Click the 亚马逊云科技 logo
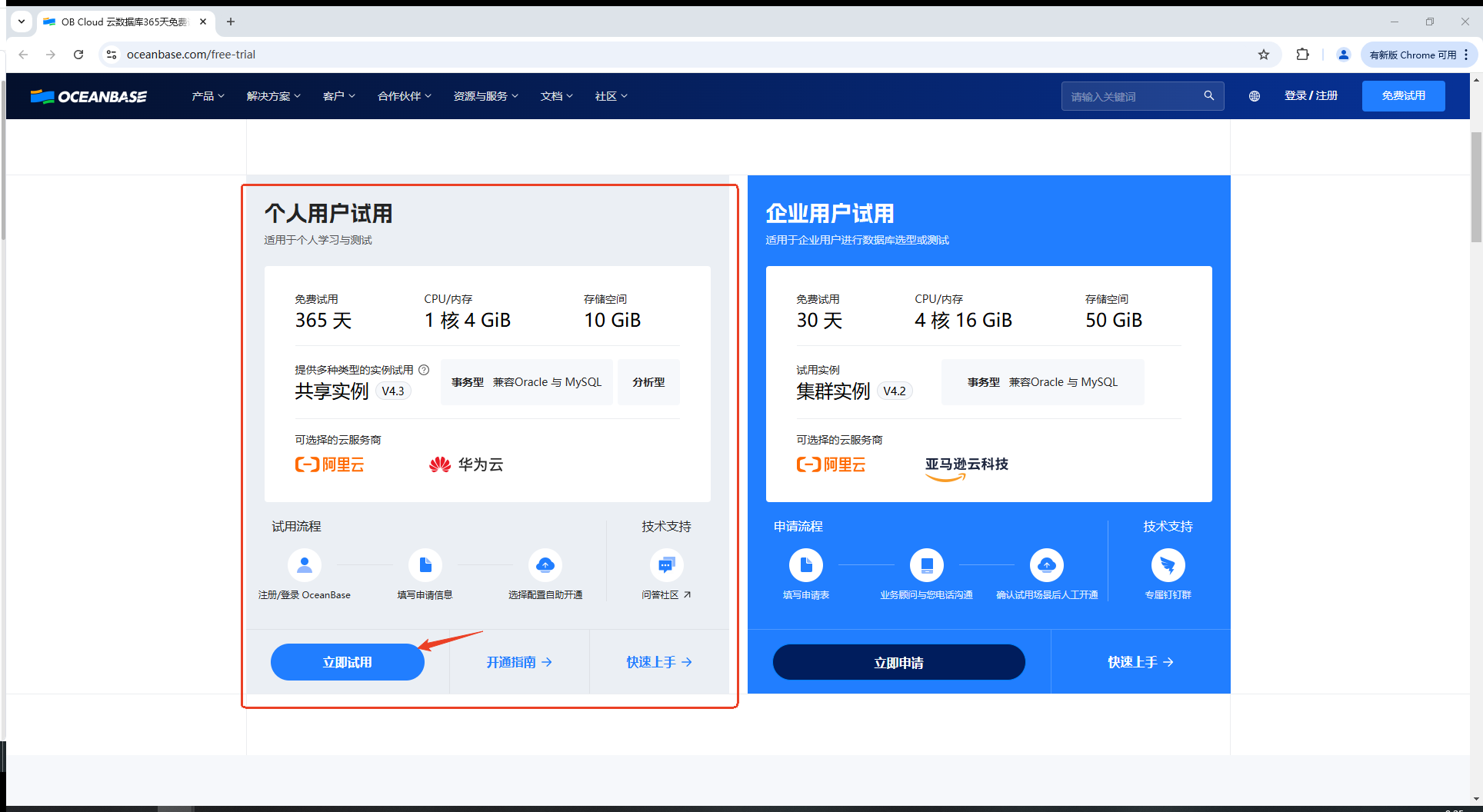Viewport: 1483px width, 812px height. [967, 468]
